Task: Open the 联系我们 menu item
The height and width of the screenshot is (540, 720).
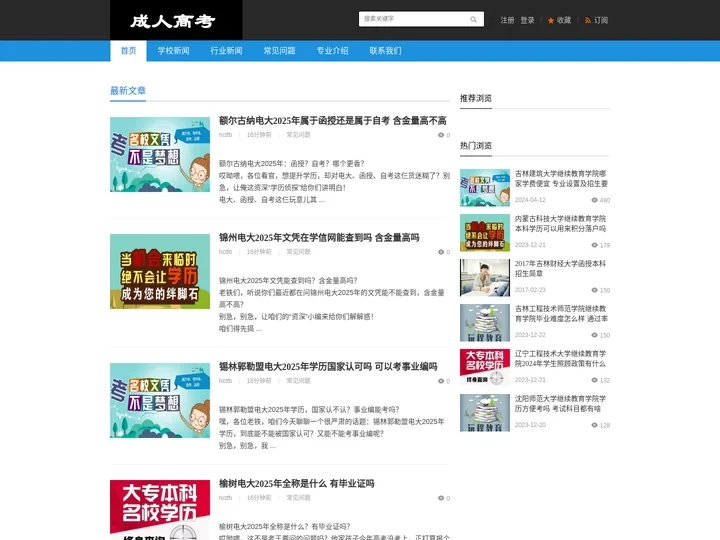Action: coord(385,51)
